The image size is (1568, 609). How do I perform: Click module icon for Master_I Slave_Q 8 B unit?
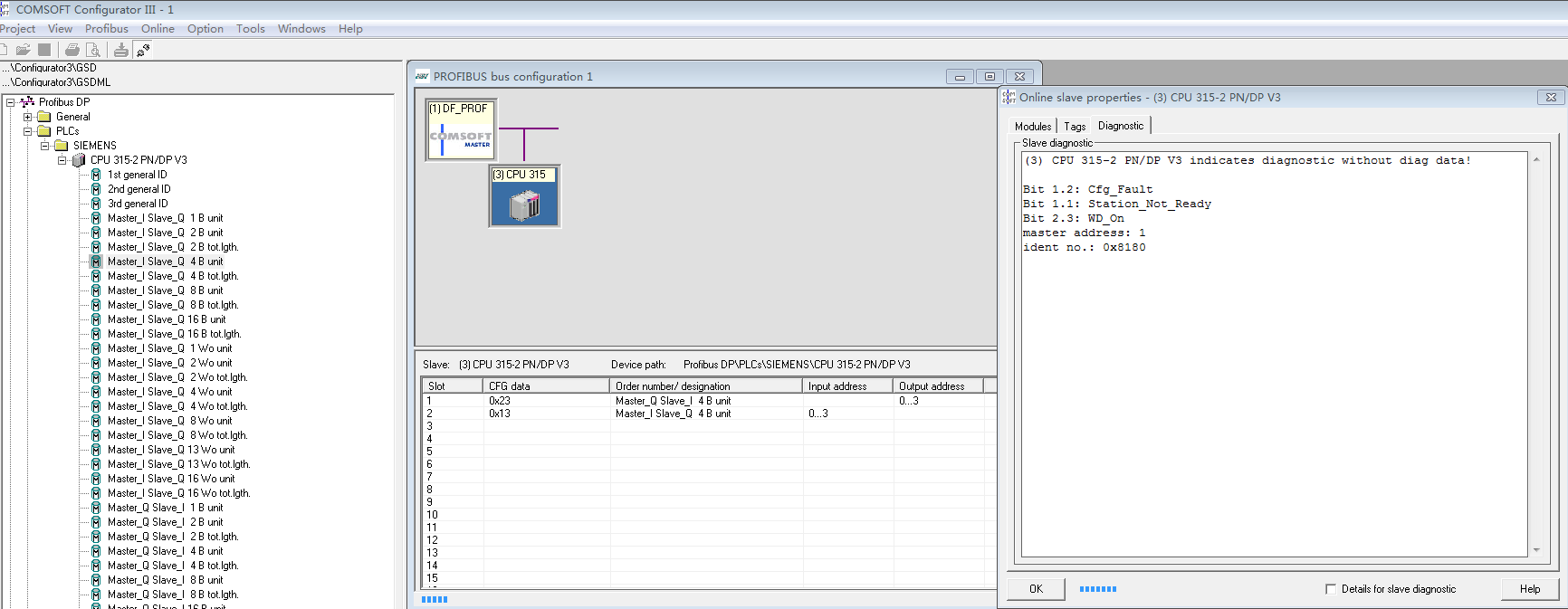[x=96, y=290]
